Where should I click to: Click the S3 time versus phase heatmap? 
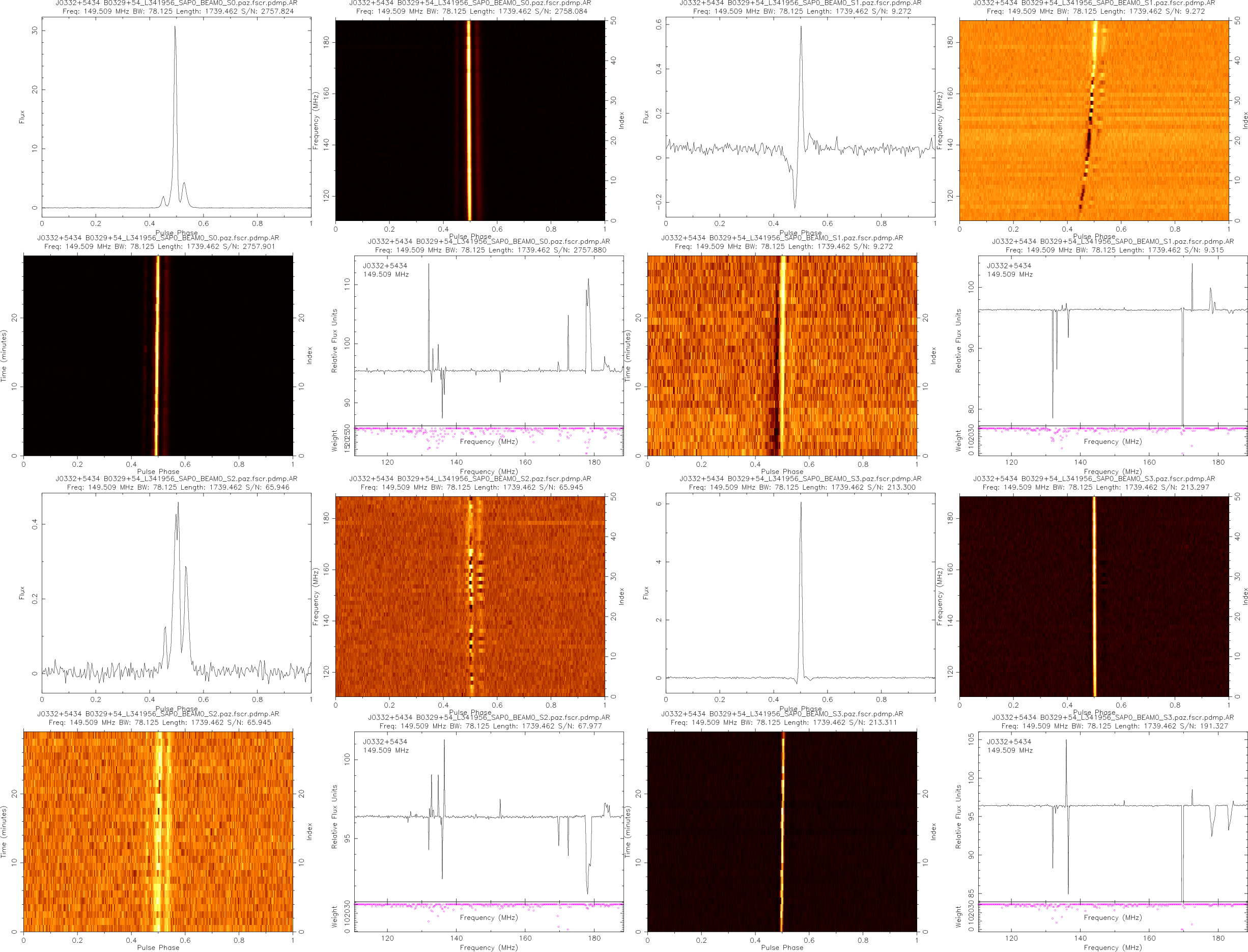(x=782, y=831)
